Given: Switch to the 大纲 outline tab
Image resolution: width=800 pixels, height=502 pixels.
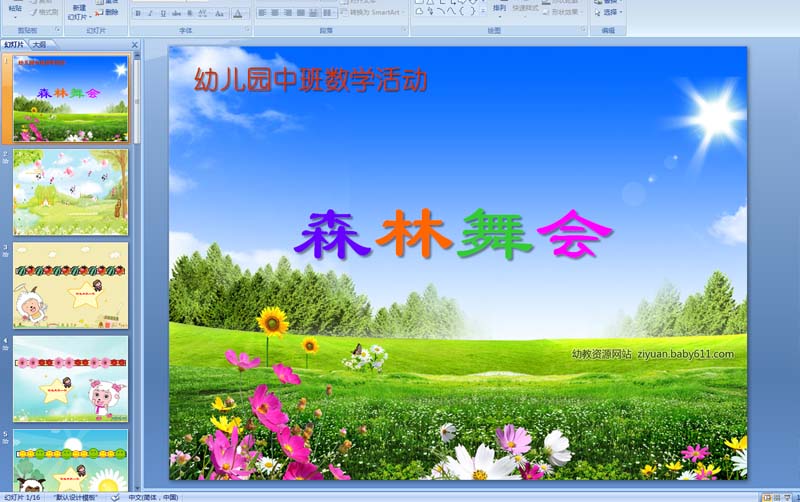Looking at the screenshot, I should tap(39, 45).
